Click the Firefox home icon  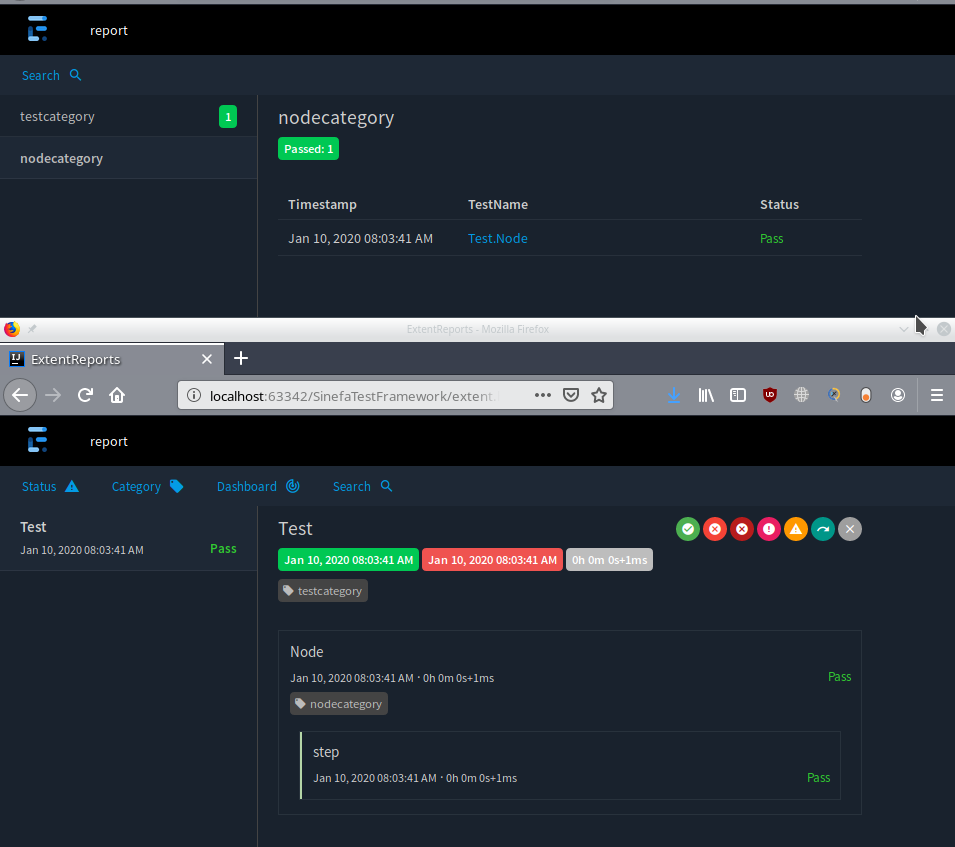click(117, 395)
